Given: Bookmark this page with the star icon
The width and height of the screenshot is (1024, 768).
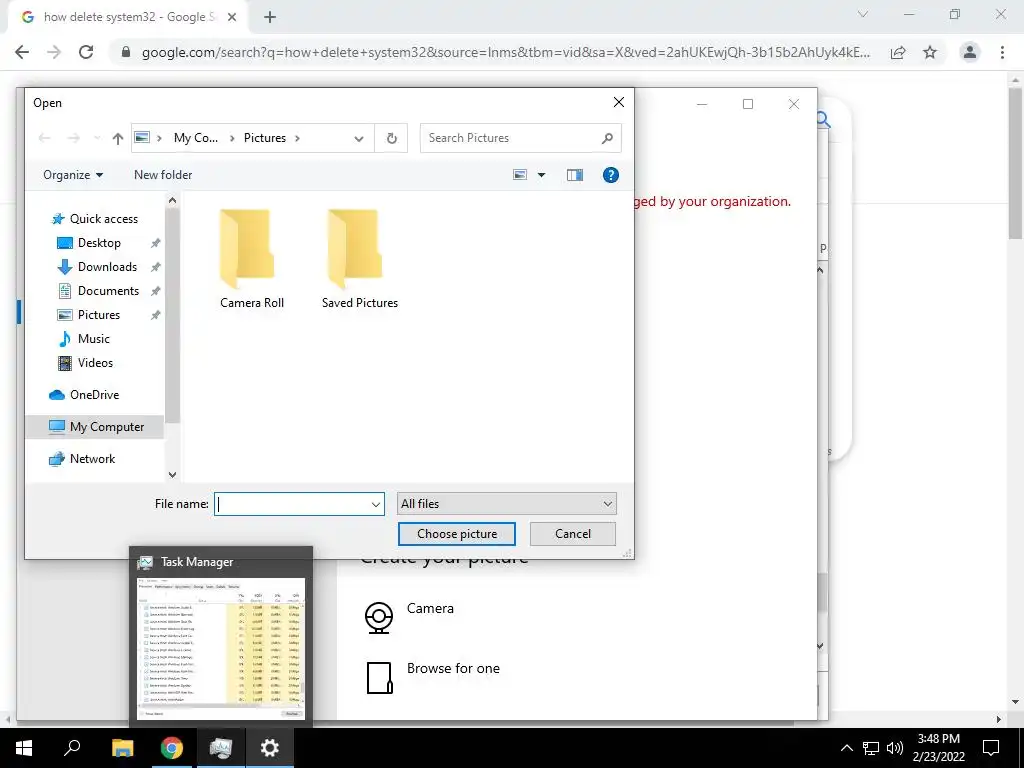Looking at the screenshot, I should click(x=930, y=52).
